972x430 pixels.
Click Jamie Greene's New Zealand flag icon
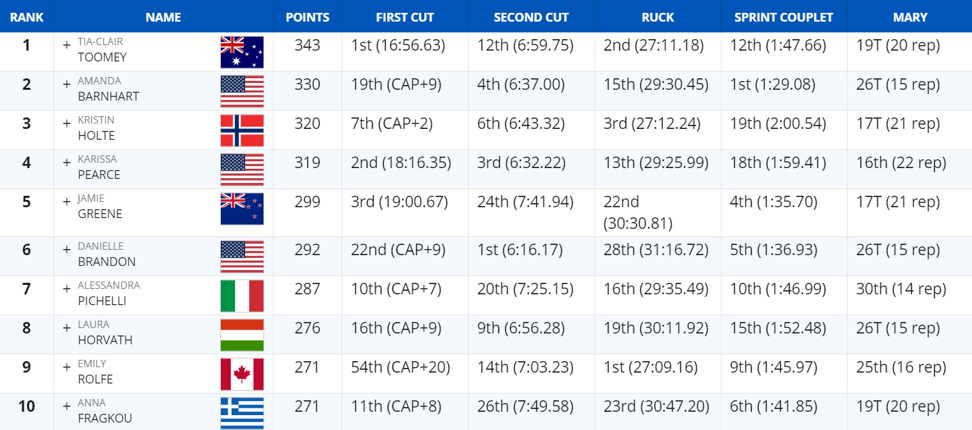tap(242, 209)
